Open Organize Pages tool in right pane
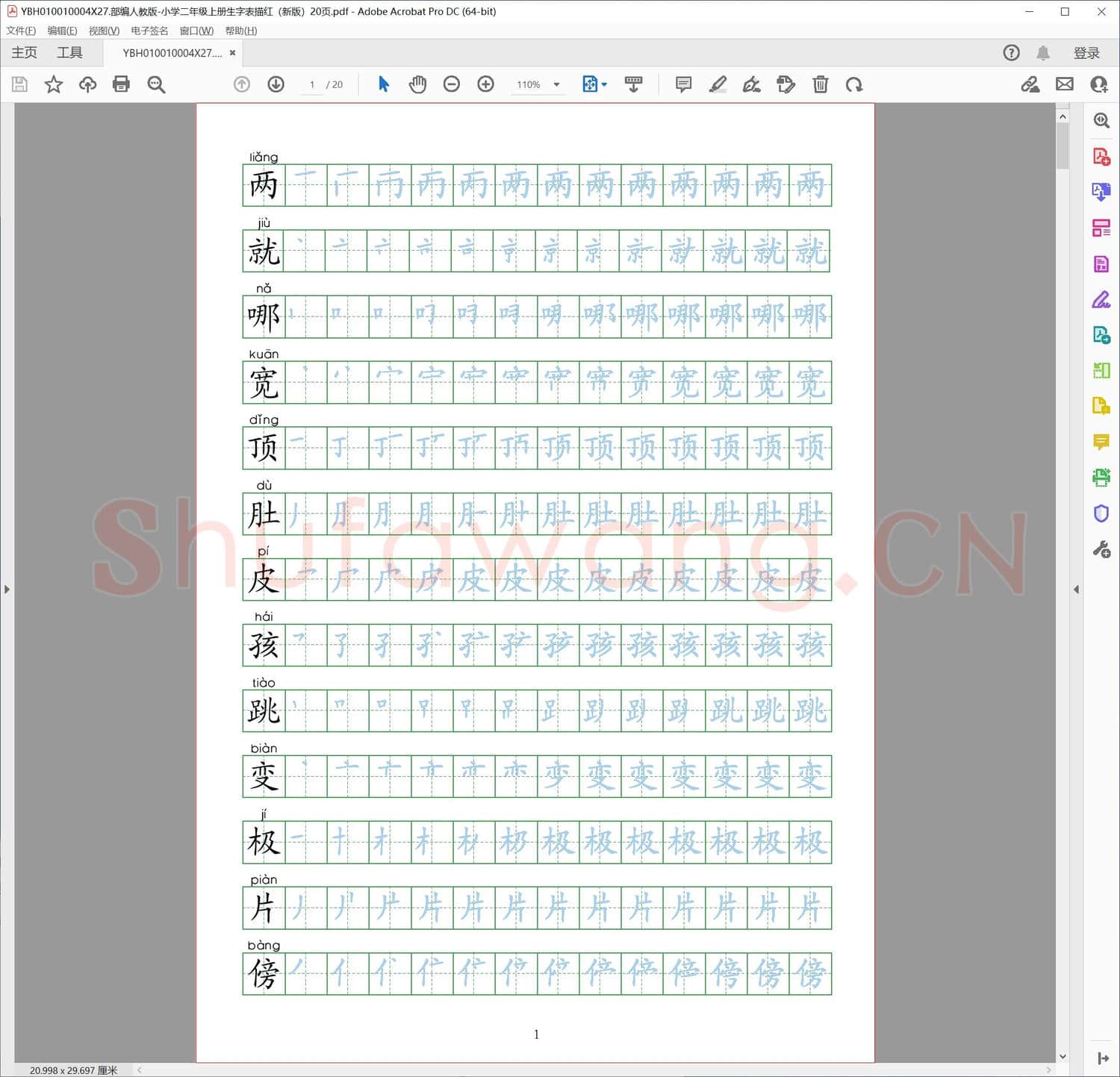The width and height of the screenshot is (1120, 1077). (x=1101, y=228)
